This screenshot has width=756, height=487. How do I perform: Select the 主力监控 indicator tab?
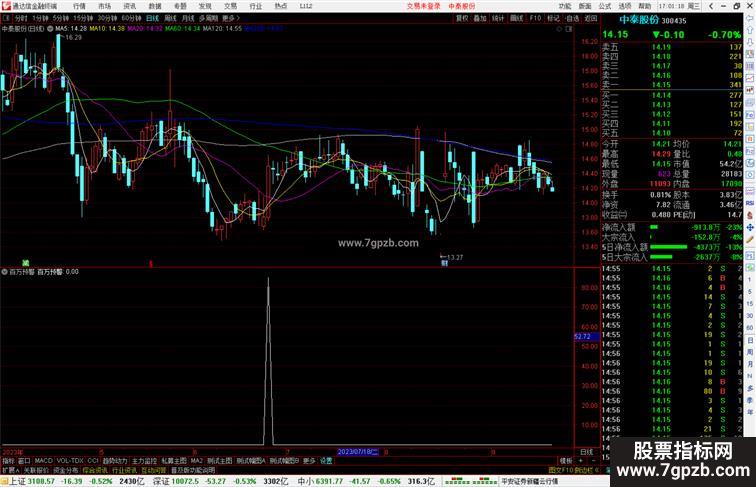[144, 461]
